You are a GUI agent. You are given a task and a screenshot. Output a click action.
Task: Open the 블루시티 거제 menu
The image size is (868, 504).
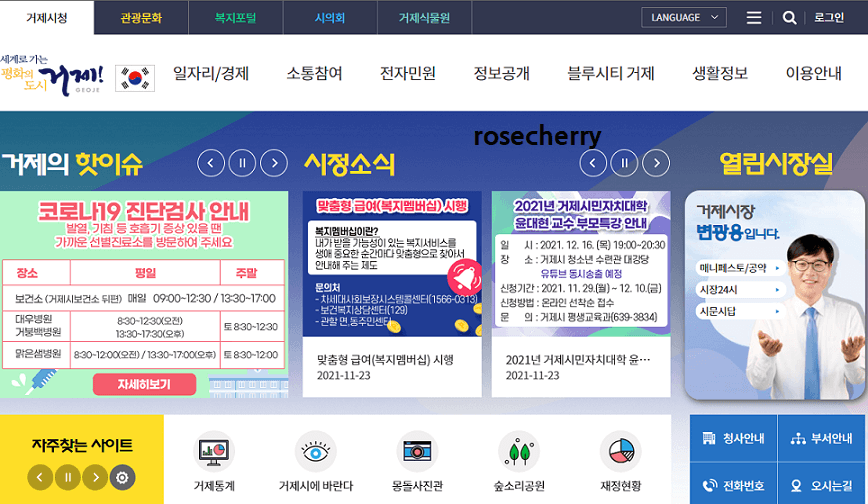[611, 73]
